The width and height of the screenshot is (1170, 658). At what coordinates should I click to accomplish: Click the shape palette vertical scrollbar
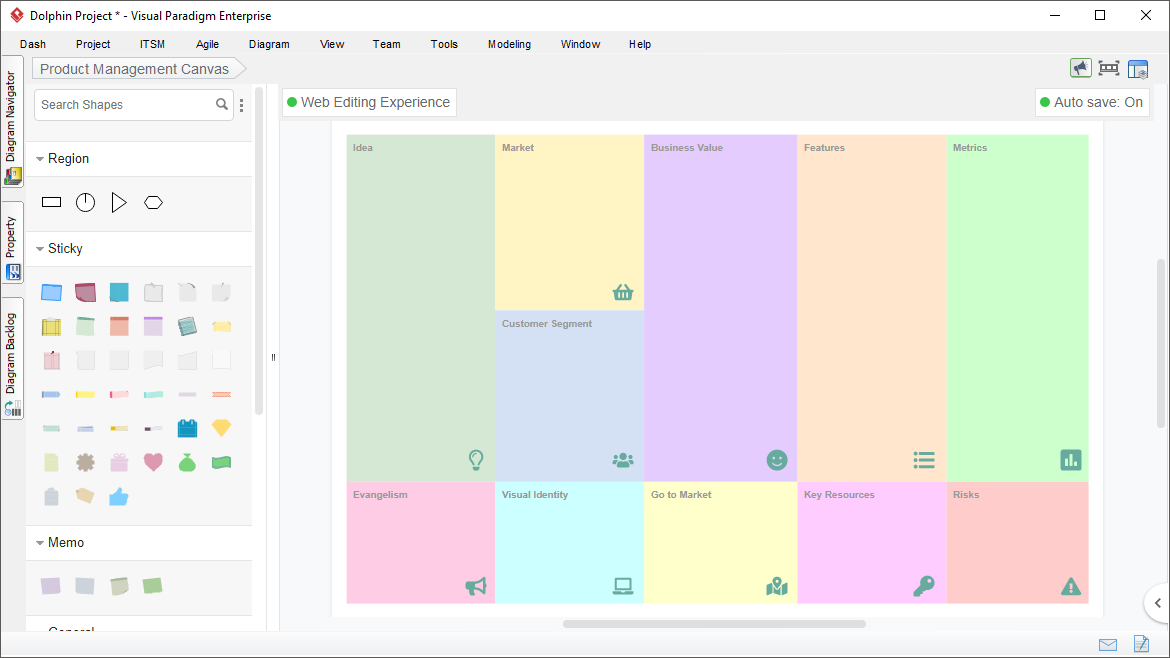[259, 250]
